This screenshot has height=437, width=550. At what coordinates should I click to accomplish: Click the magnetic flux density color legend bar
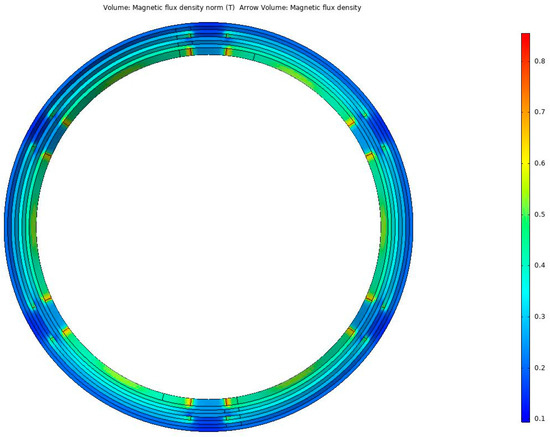tap(525, 228)
